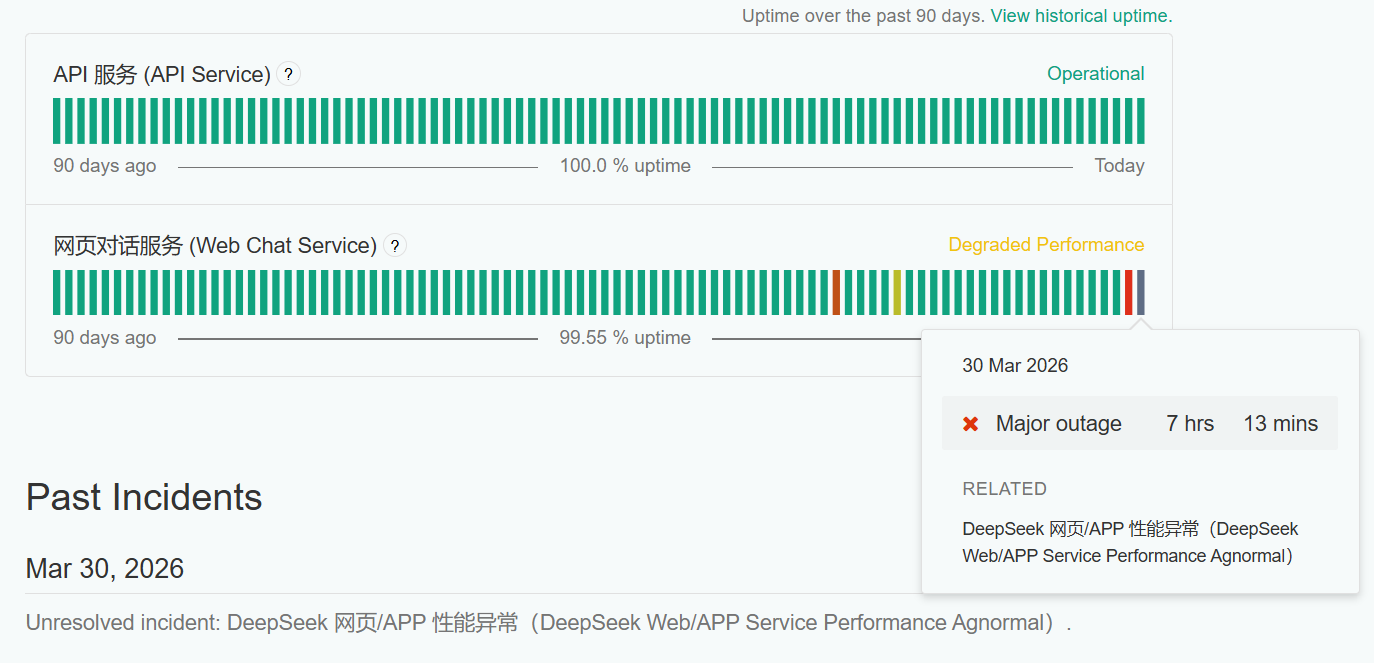Click the API Service Operational status text
Screen dimensions: 1374x663
[x=1096, y=74]
